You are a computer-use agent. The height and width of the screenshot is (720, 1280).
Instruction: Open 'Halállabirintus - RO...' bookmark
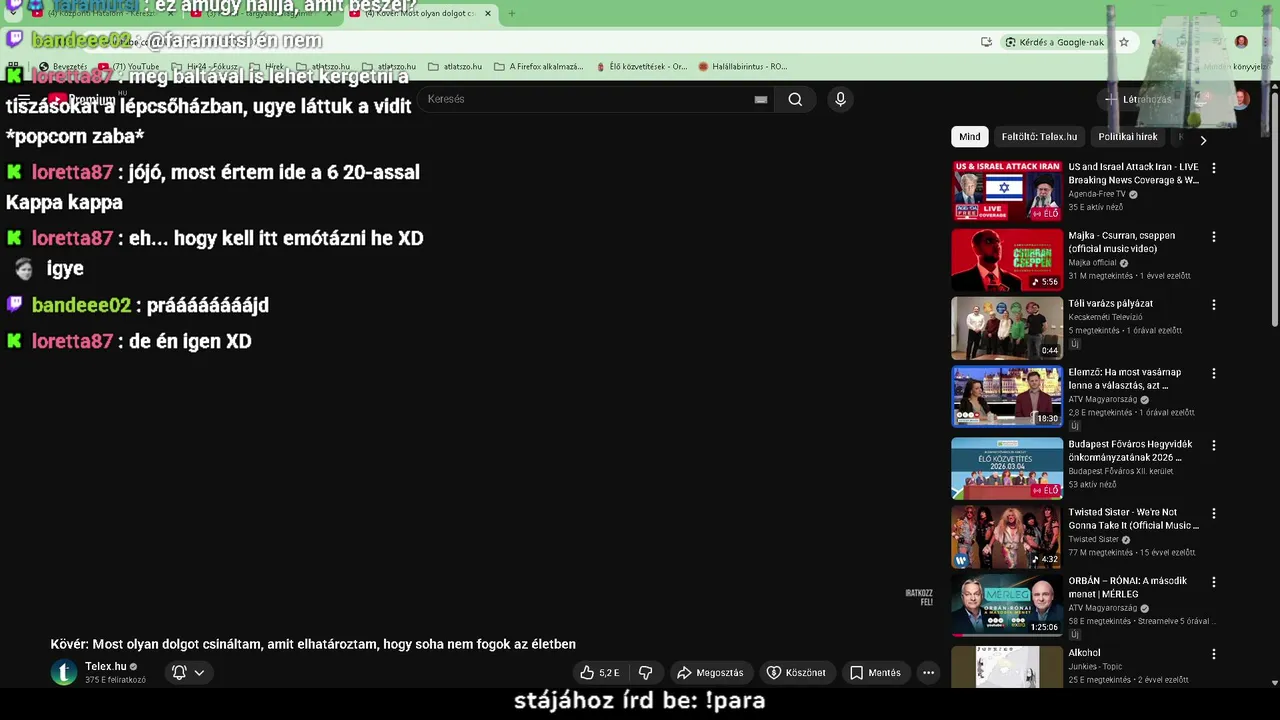[743, 67]
